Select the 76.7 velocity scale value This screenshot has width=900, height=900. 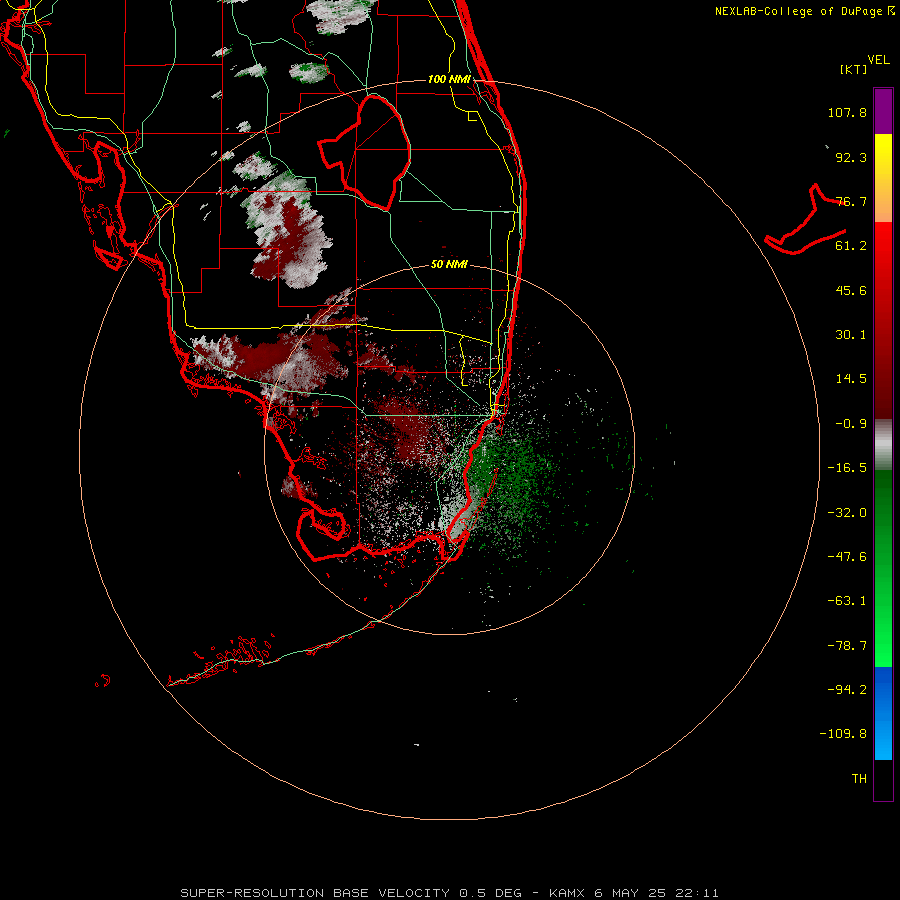coord(851,201)
